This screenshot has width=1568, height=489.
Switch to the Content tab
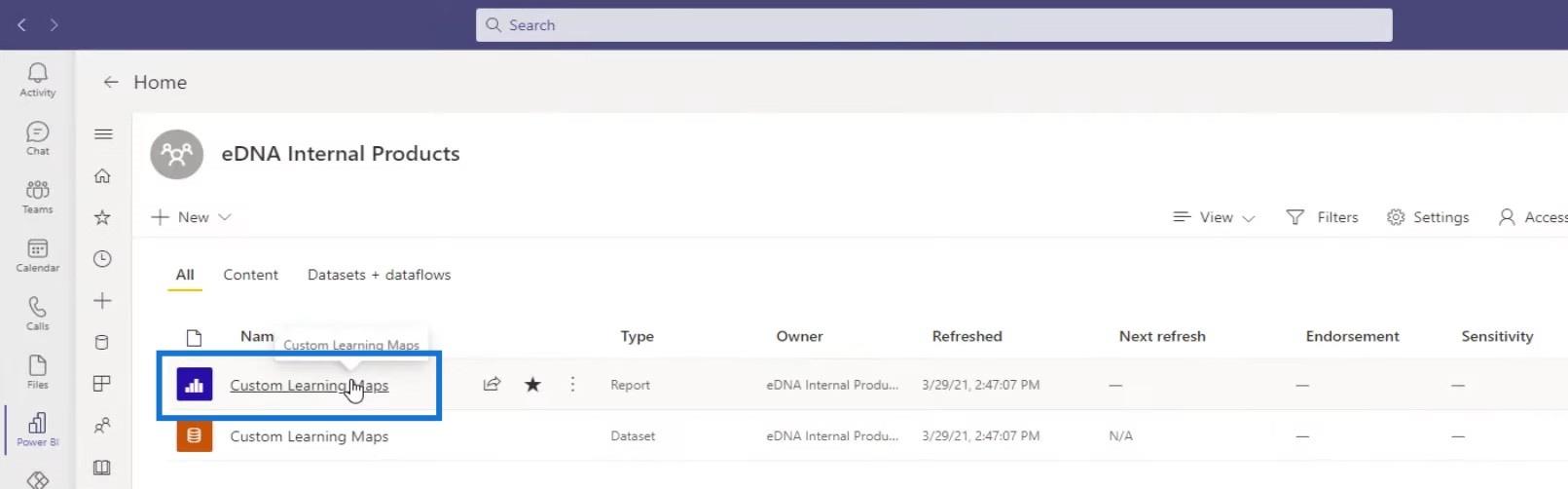[250, 275]
